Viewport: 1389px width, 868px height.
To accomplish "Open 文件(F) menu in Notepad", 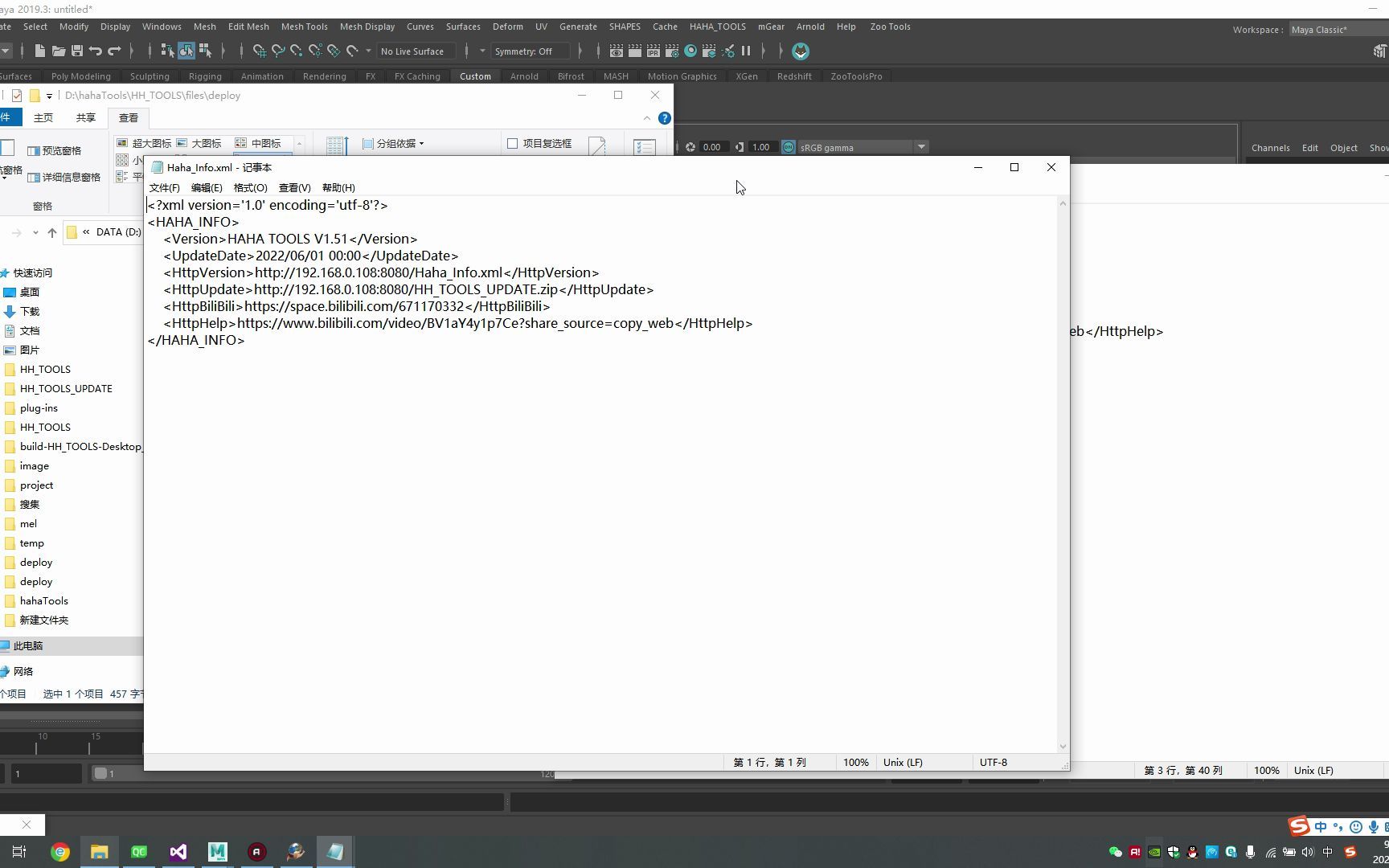I will tap(164, 187).
